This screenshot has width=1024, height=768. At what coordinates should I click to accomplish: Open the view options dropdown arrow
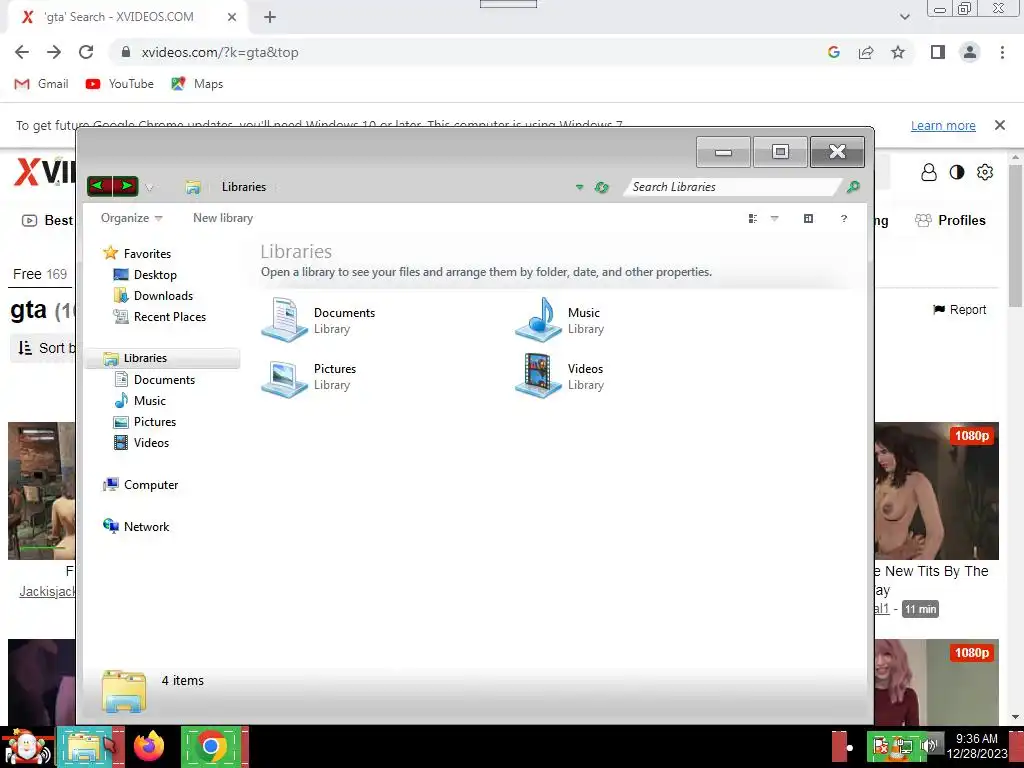coord(775,219)
